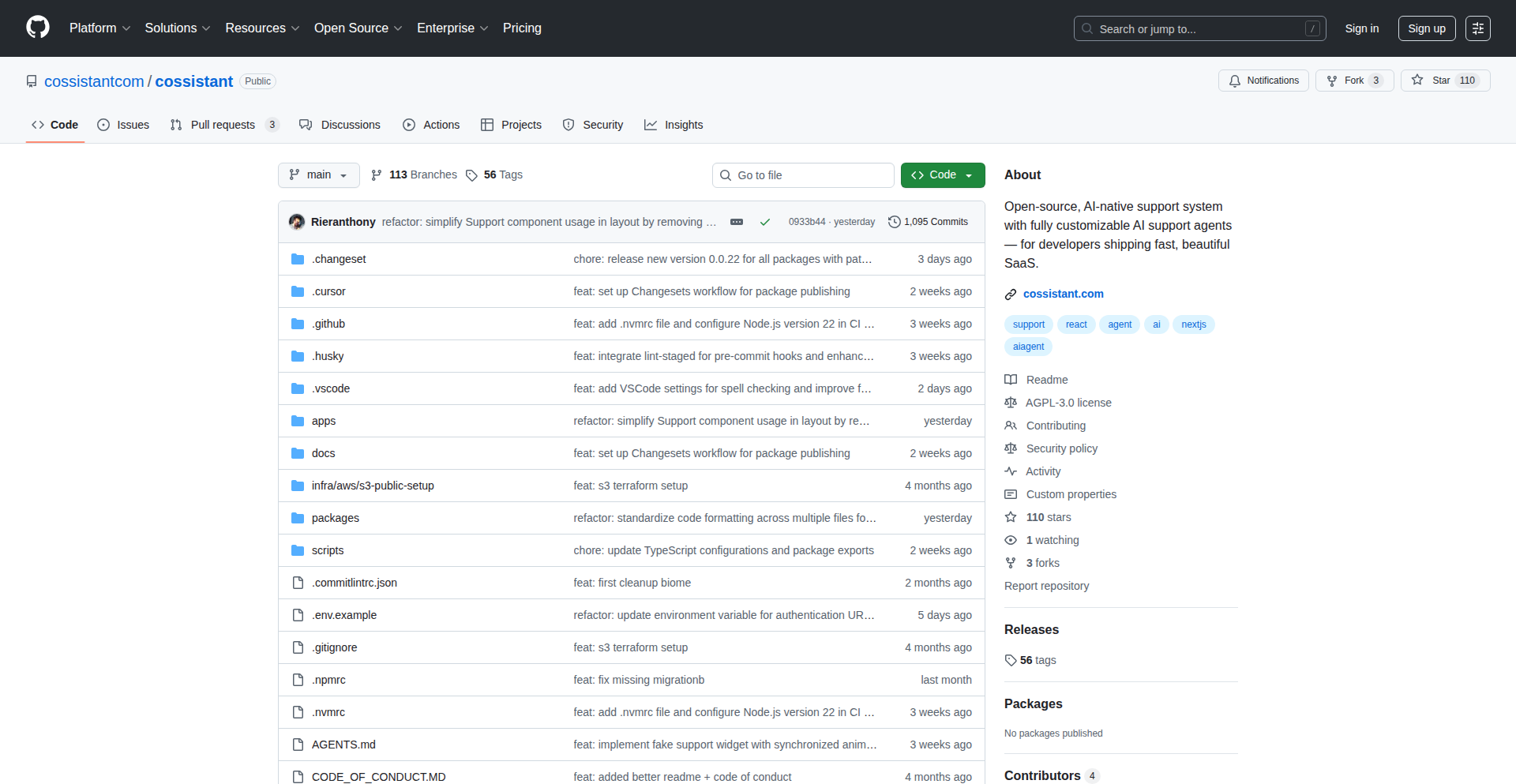This screenshot has width=1516, height=784.
Task: View commit history via the clock icon
Action: 893,222
